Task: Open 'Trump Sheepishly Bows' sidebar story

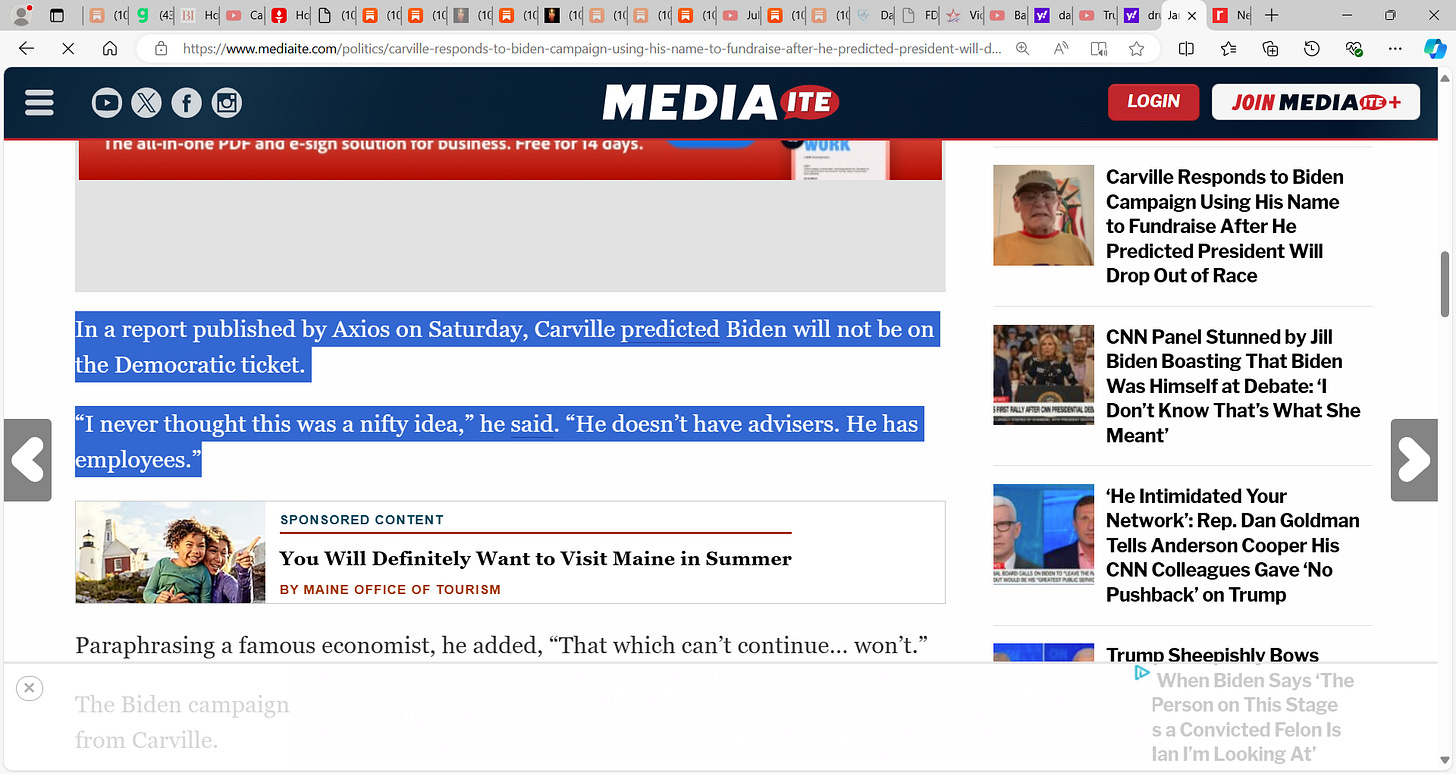Action: [1212, 654]
